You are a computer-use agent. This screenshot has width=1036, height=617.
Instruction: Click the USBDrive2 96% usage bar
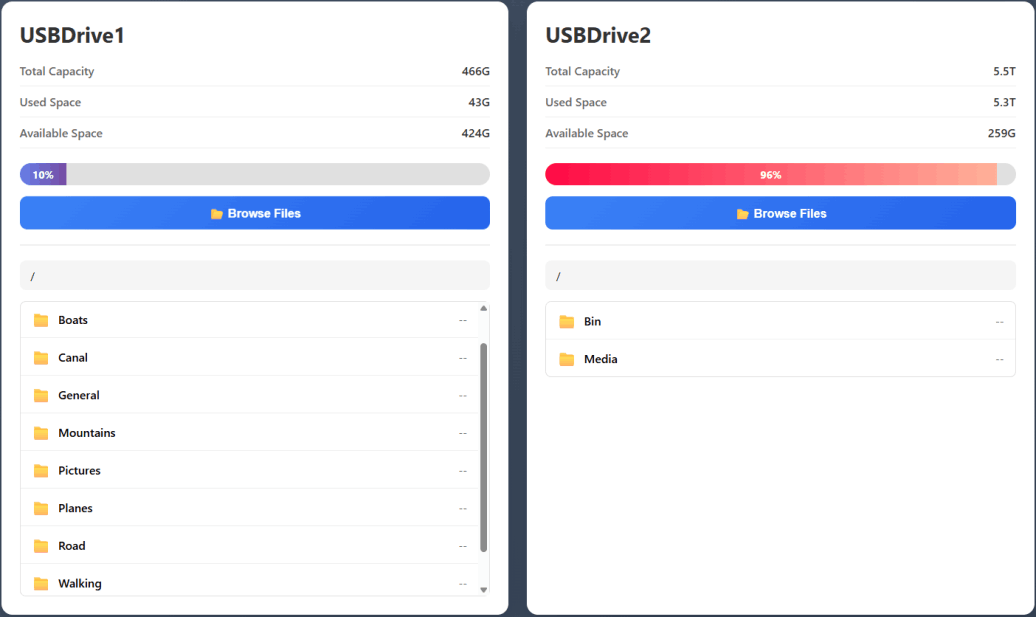(x=780, y=174)
